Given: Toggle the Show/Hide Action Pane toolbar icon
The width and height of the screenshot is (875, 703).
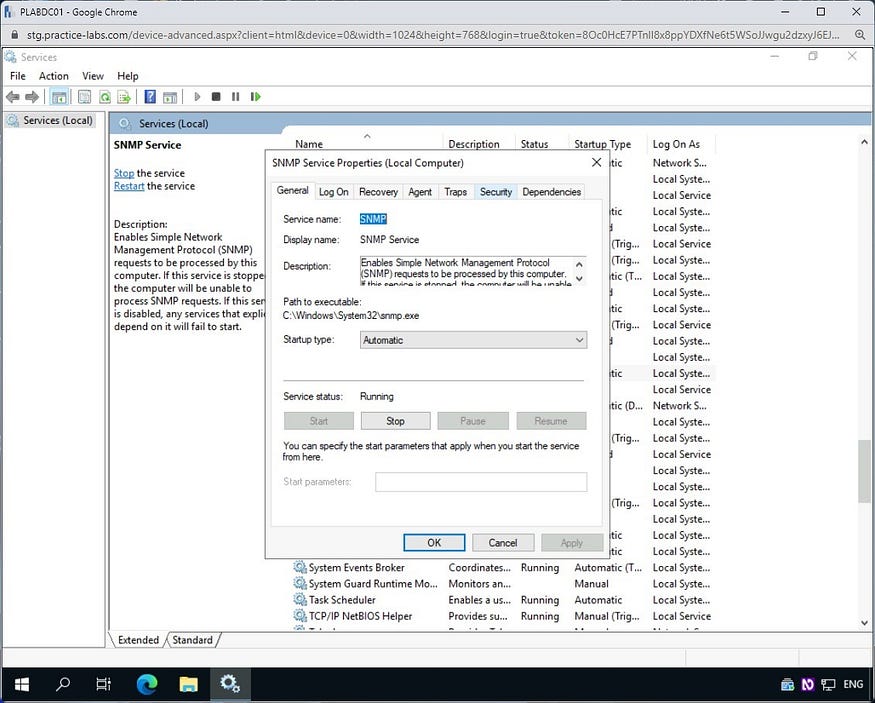Looking at the screenshot, I should coord(170,97).
